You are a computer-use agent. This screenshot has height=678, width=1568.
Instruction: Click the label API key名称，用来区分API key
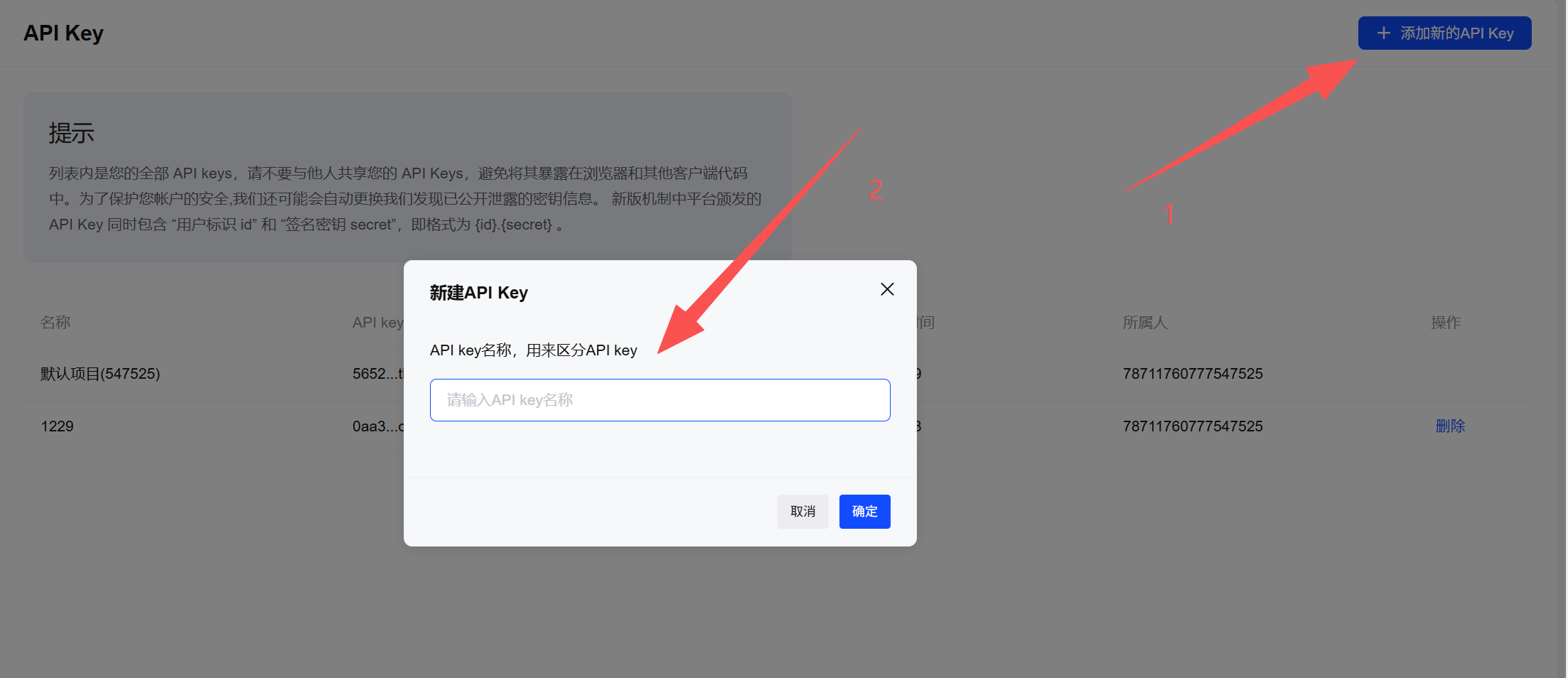pyautogui.click(x=533, y=350)
